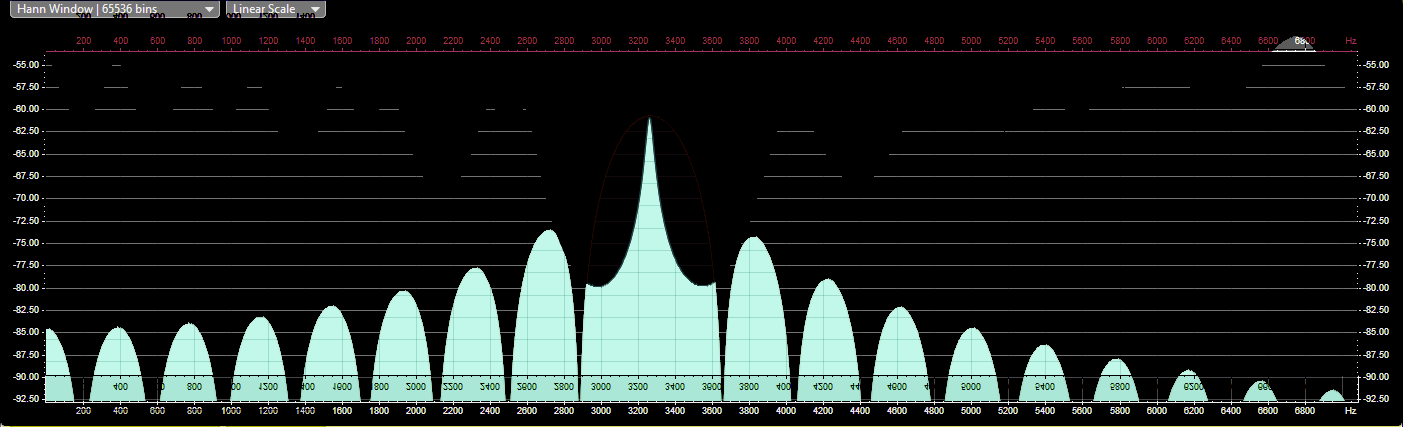This screenshot has width=1403, height=427.
Task: Click the -60.00 label on the right axis
Action: 1377,109
